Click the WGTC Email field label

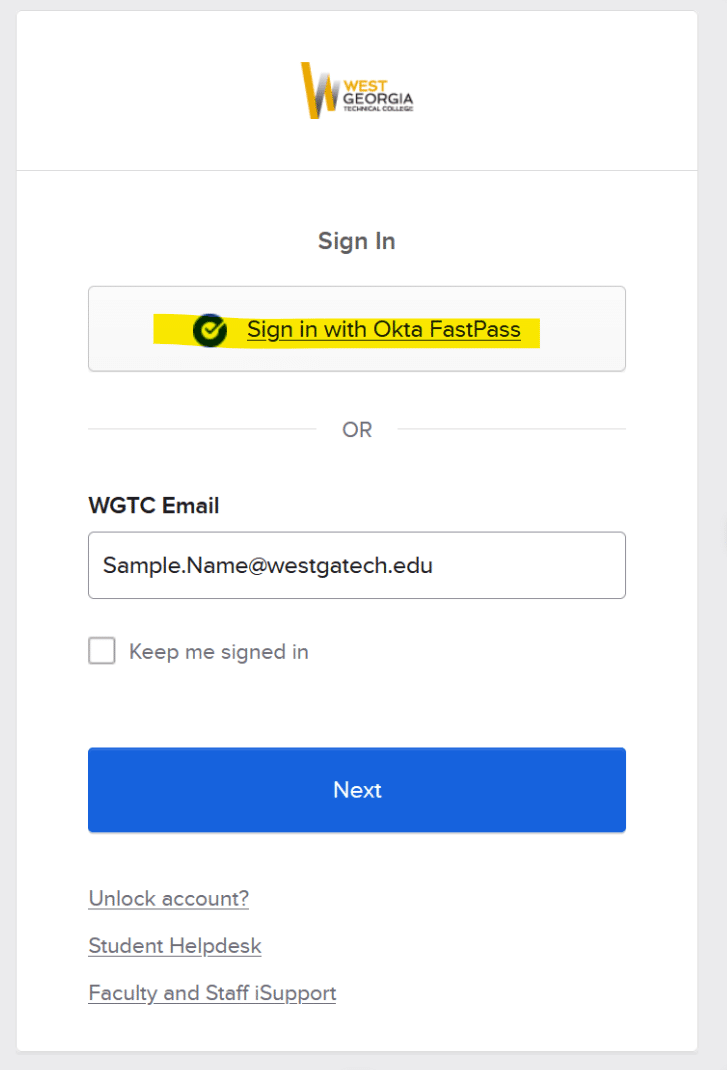pyautogui.click(x=153, y=505)
